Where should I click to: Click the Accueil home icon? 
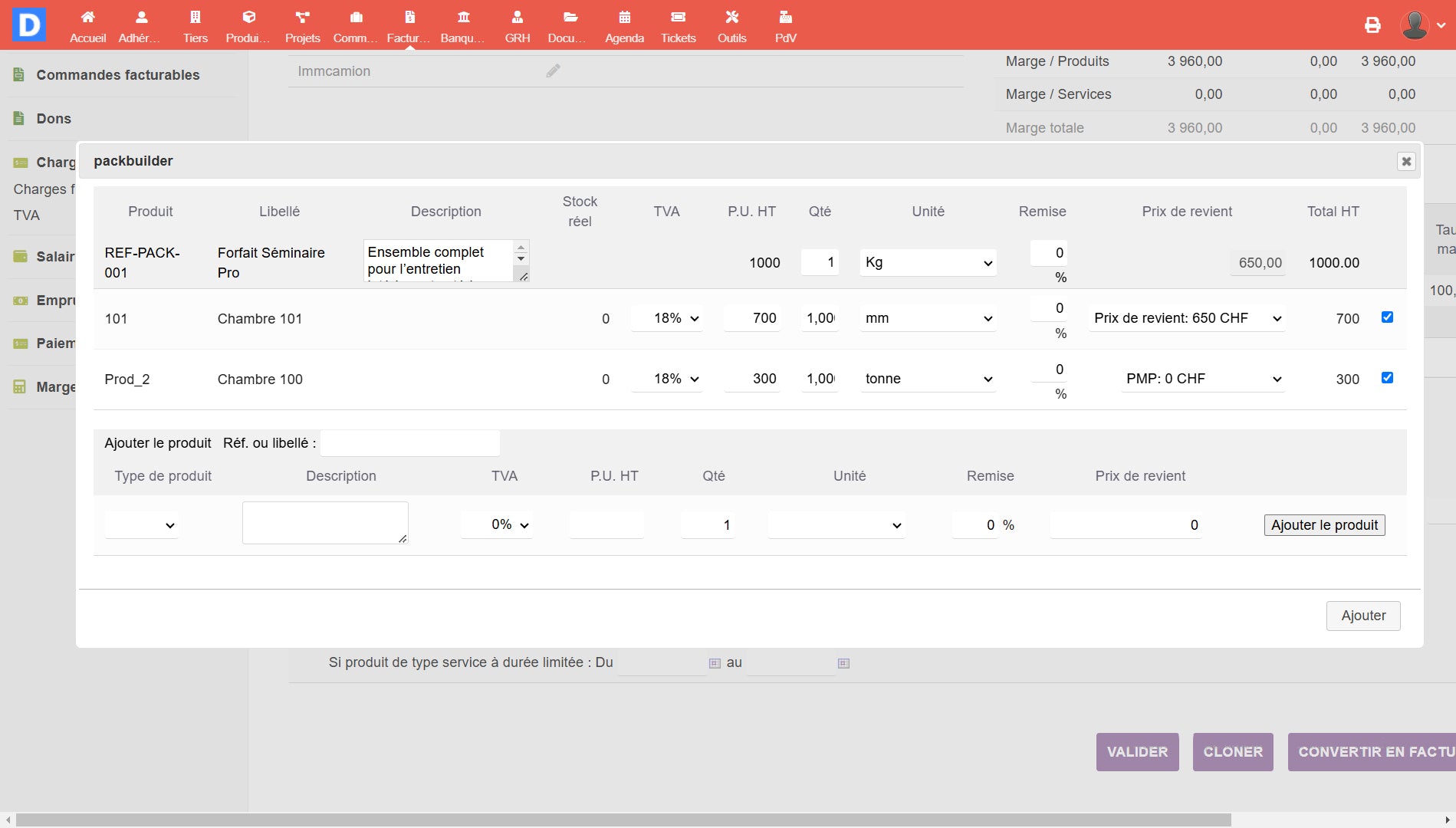pos(87,18)
